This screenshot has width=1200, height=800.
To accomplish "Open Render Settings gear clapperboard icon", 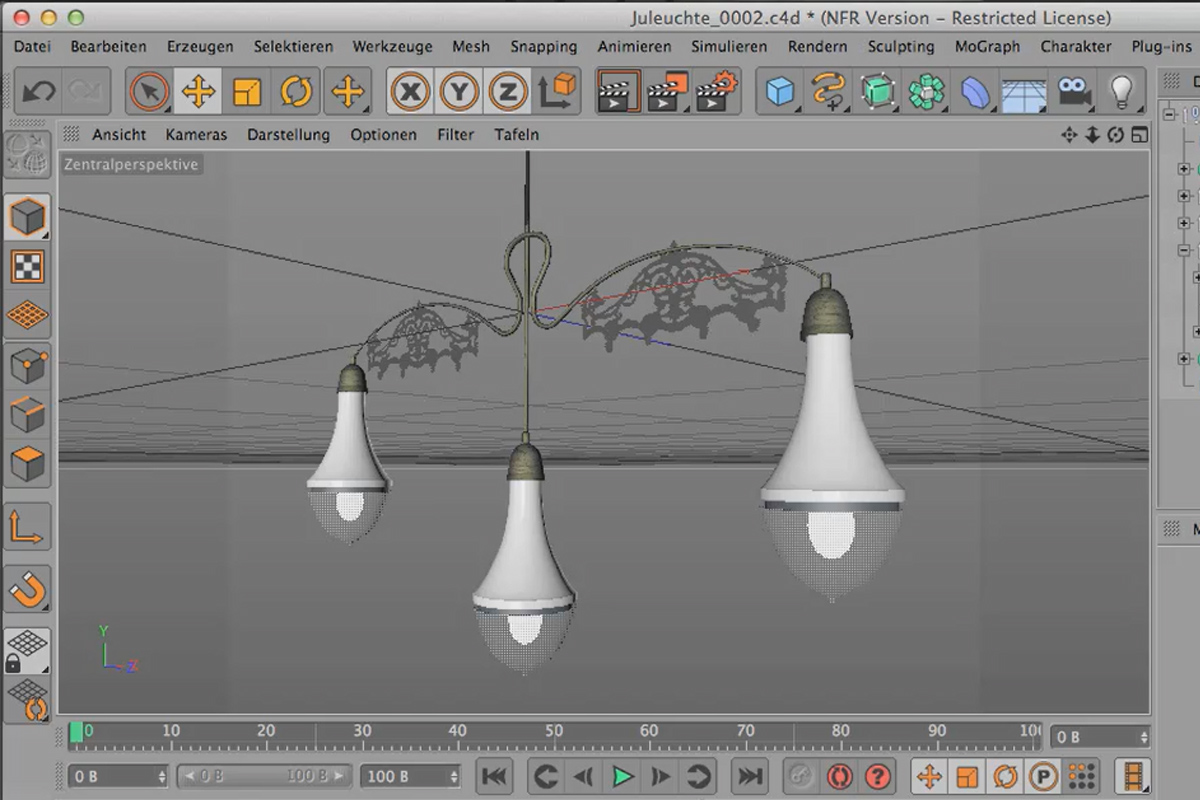I will (x=717, y=92).
